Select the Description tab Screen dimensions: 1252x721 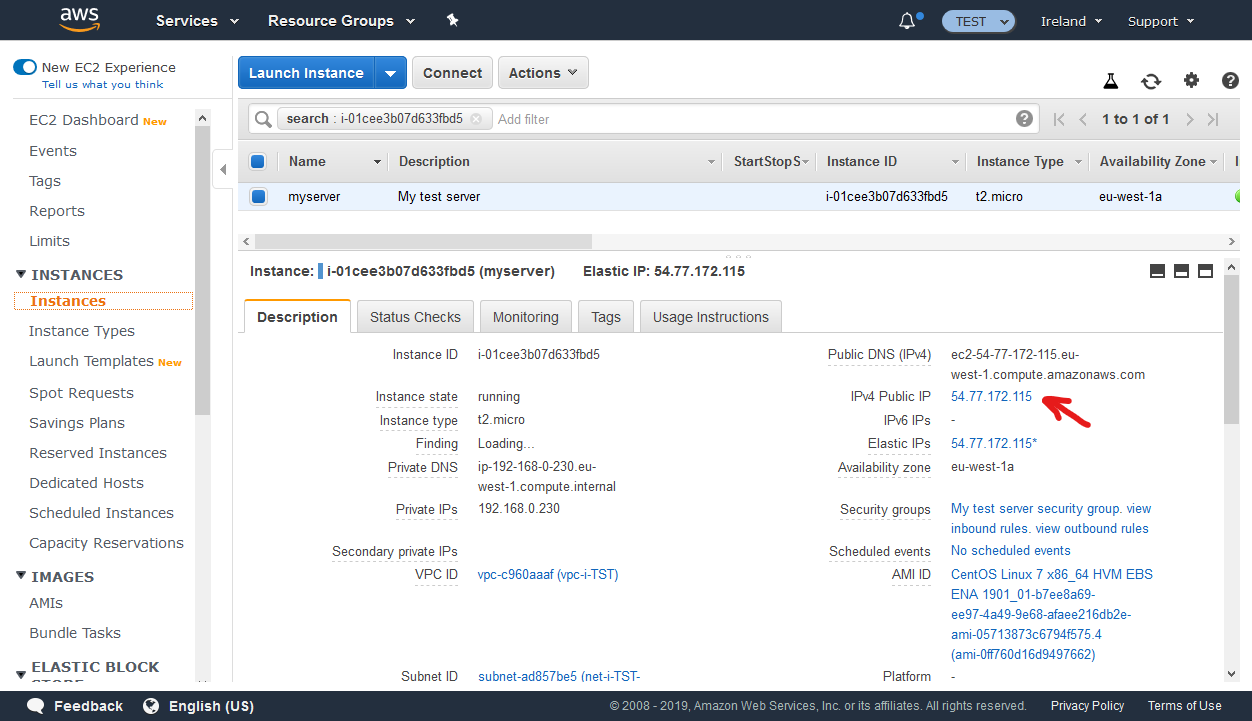[x=297, y=317]
